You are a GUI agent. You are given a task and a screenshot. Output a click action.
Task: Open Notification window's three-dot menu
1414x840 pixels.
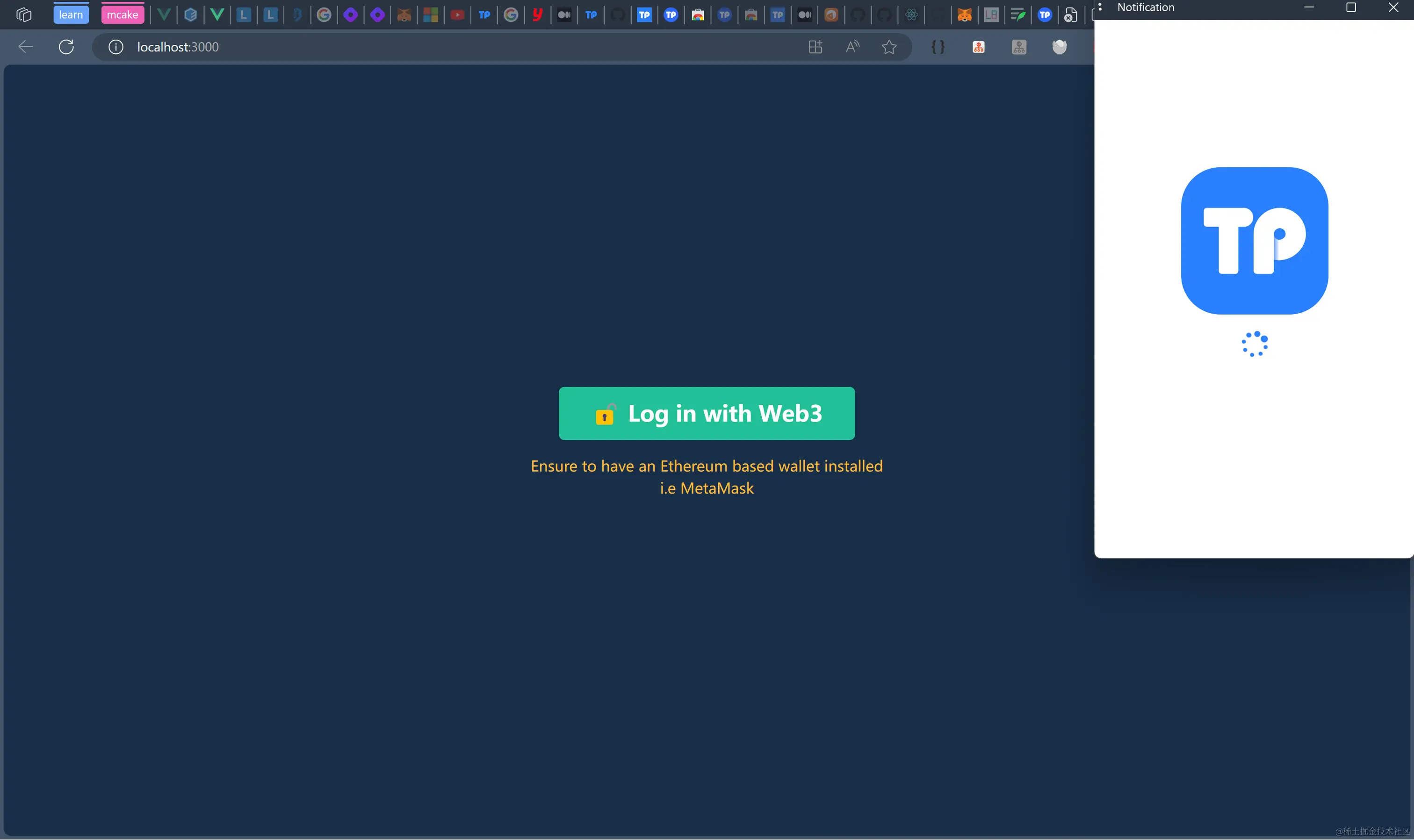pyautogui.click(x=1100, y=7)
